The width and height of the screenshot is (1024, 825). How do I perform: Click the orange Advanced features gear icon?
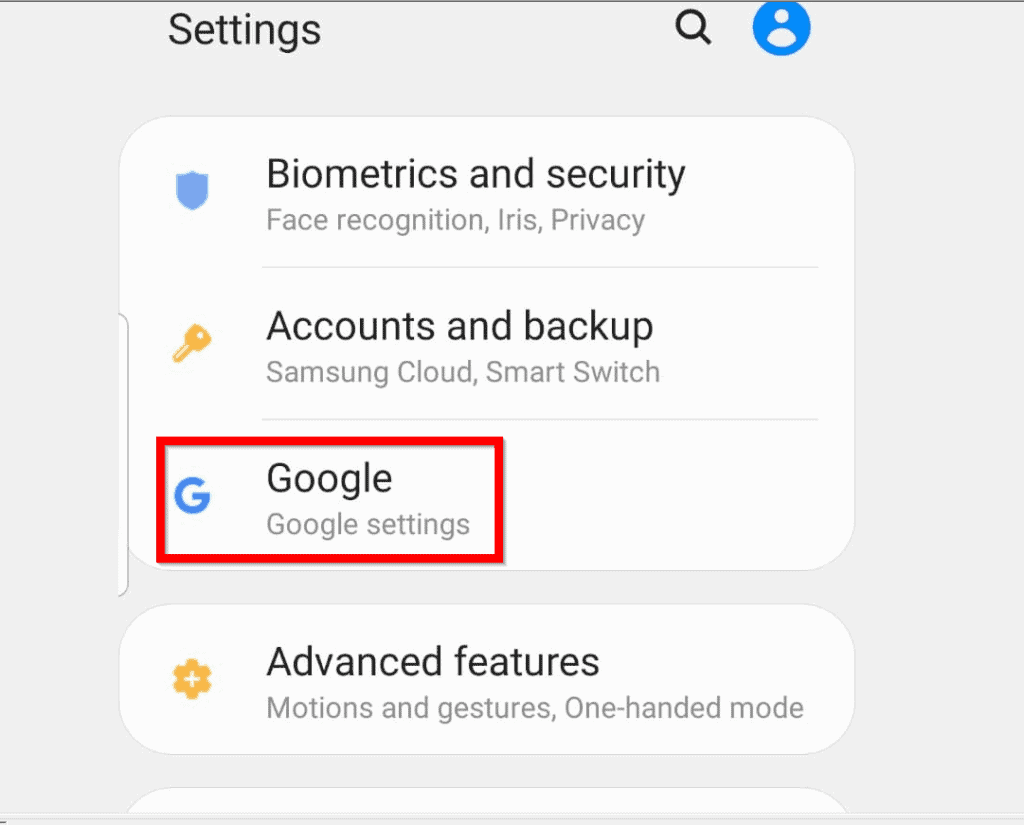point(192,679)
